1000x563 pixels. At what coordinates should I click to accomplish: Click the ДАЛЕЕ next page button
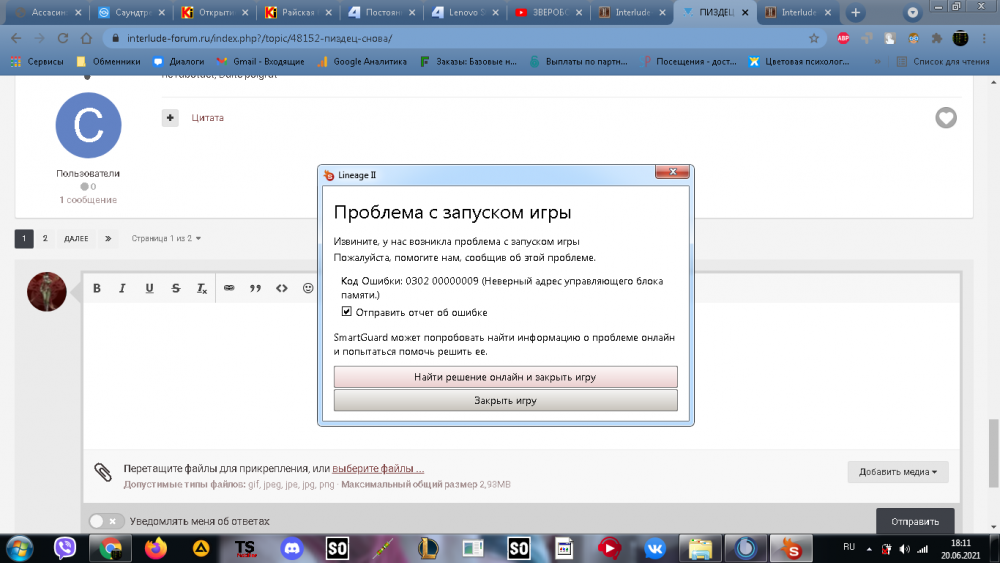coord(76,238)
